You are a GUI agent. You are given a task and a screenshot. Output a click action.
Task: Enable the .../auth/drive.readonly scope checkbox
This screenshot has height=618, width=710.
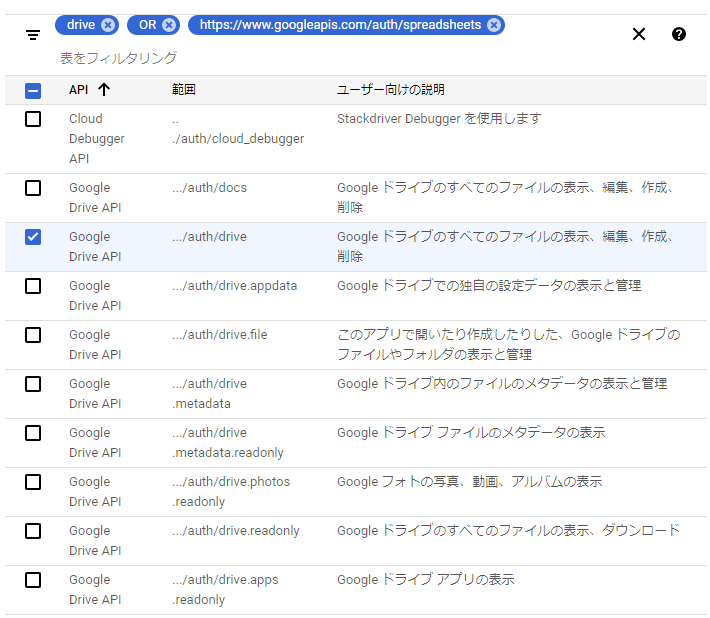coord(33,531)
